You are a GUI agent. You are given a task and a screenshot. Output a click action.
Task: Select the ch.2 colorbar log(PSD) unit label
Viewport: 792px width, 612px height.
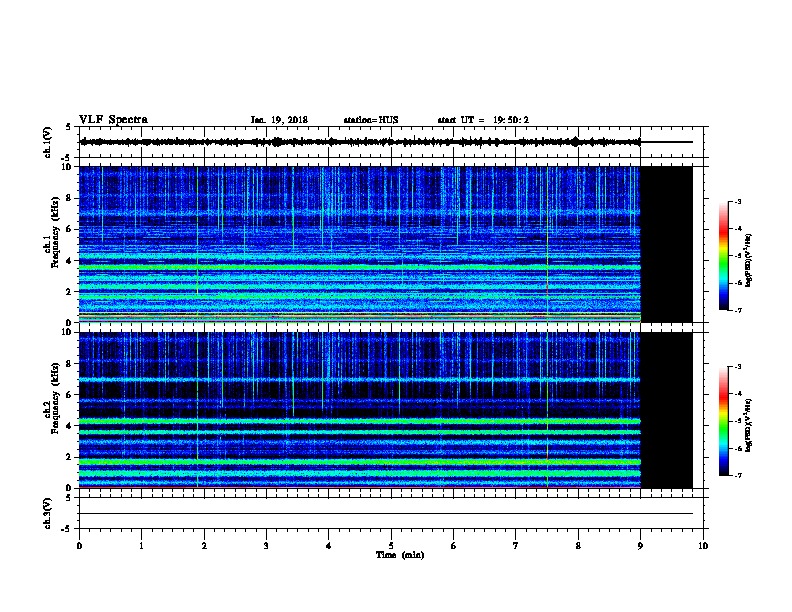(x=749, y=425)
